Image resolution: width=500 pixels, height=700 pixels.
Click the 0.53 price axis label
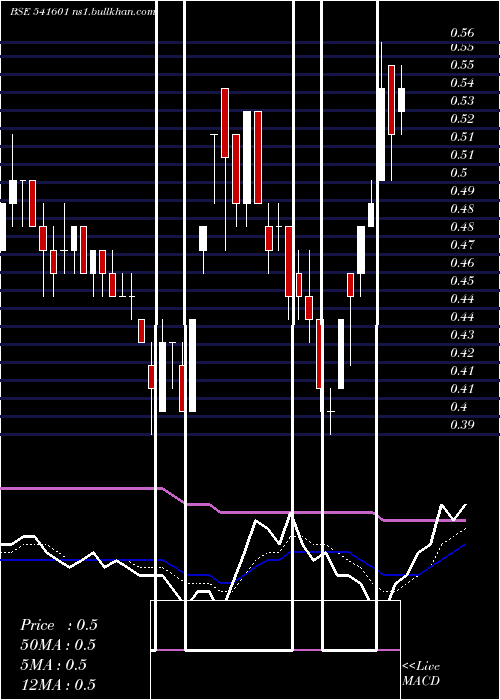[x=462, y=100]
